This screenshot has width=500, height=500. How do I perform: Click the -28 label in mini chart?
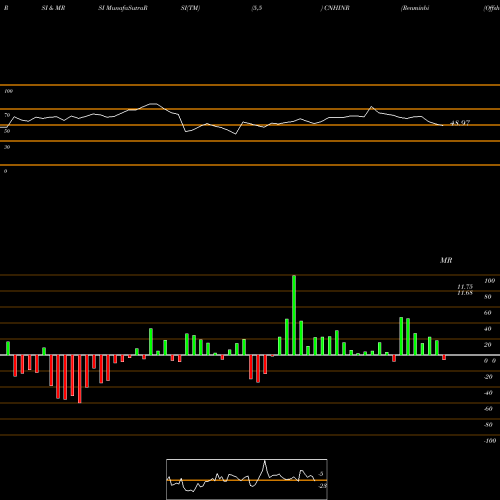tap(323, 486)
